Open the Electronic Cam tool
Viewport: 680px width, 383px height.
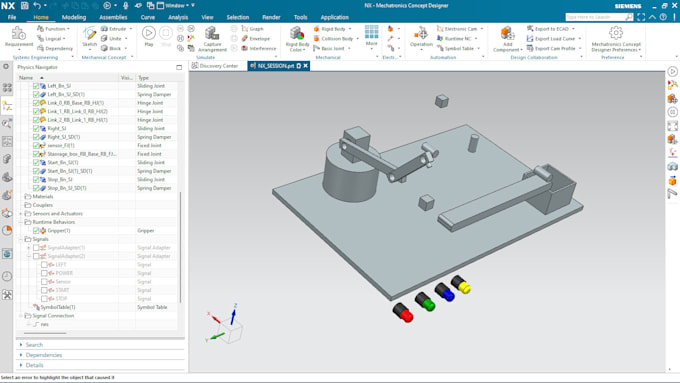click(x=457, y=29)
